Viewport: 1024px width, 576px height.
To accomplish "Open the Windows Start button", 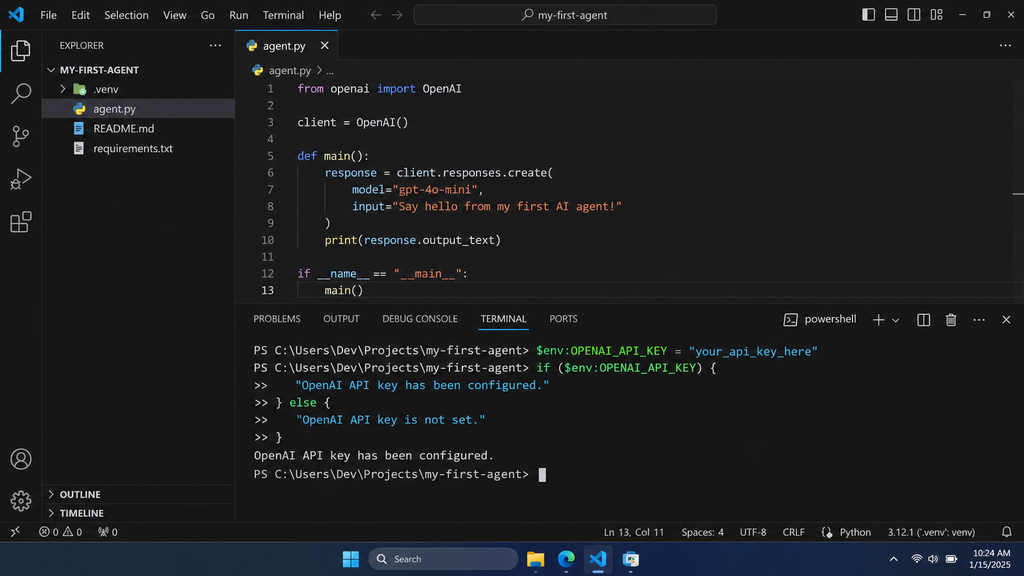I will point(351,559).
